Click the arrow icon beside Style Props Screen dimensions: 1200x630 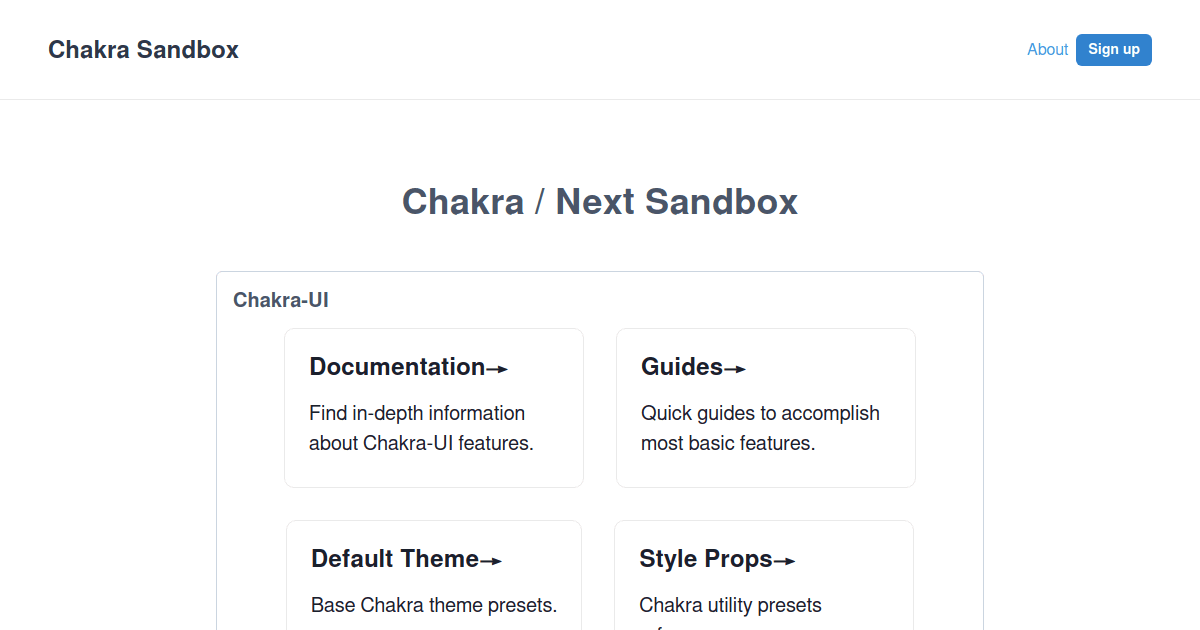click(786, 560)
